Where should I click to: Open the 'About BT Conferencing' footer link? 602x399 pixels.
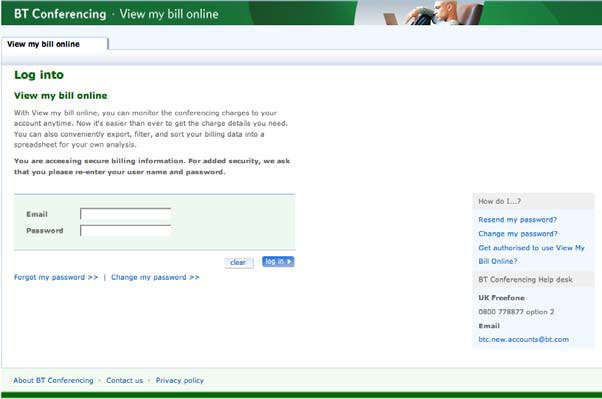[53, 380]
